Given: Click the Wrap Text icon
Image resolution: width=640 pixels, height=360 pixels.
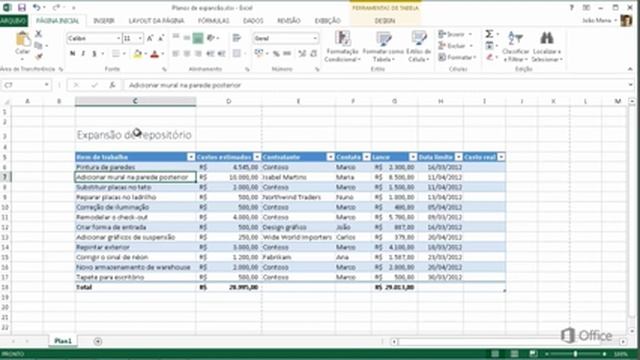Looking at the screenshot, I should click(x=236, y=38).
